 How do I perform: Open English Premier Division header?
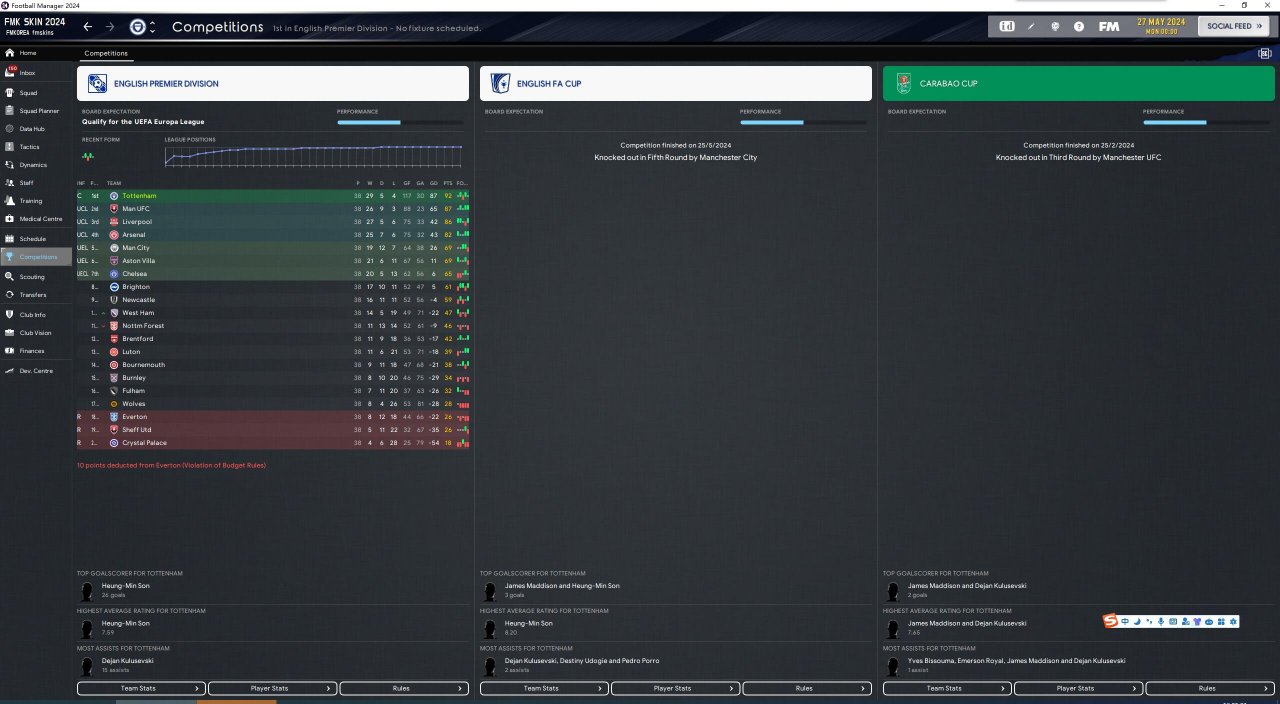pos(273,84)
